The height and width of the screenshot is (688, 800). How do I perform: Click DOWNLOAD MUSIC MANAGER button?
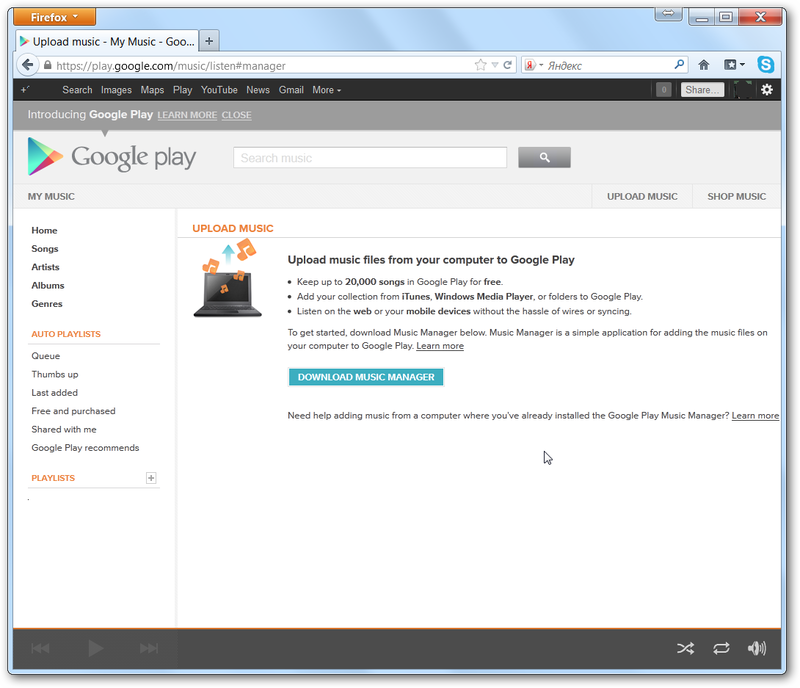(x=366, y=377)
